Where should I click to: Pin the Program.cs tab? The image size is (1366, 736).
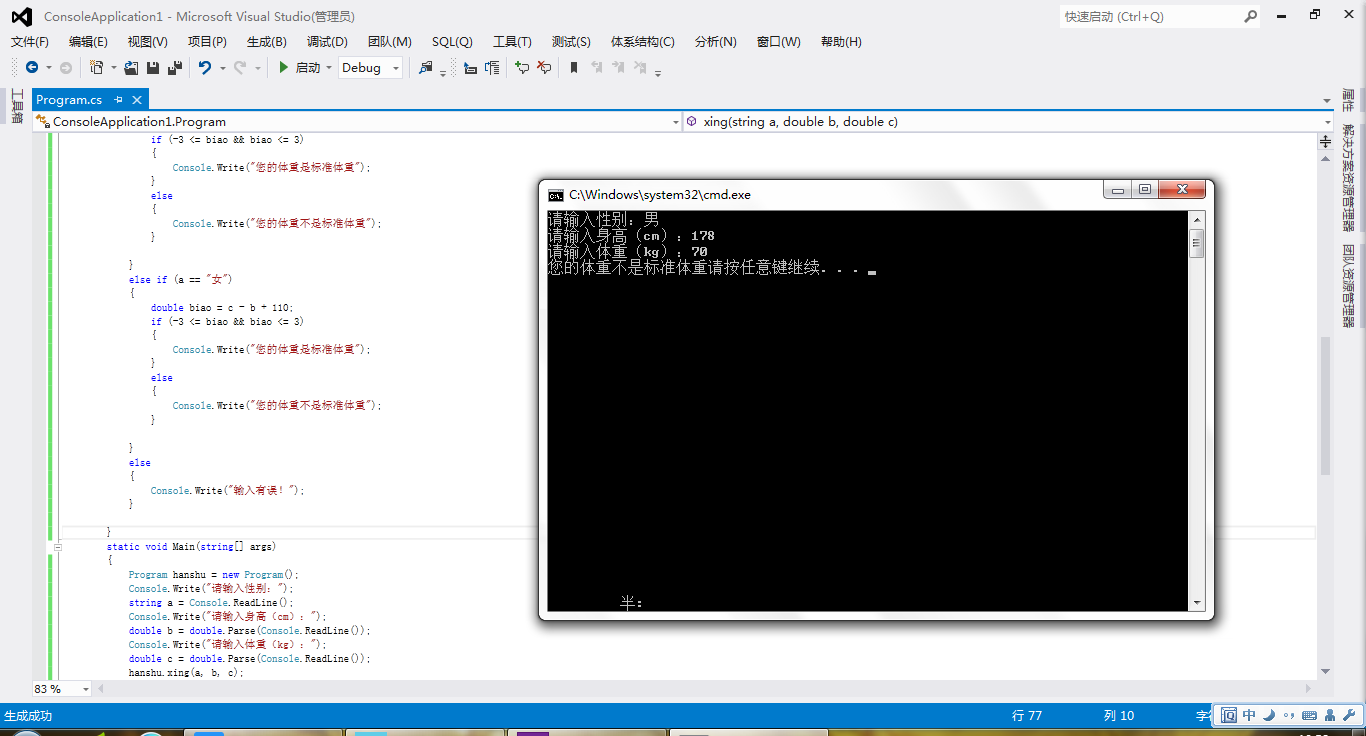click(118, 99)
